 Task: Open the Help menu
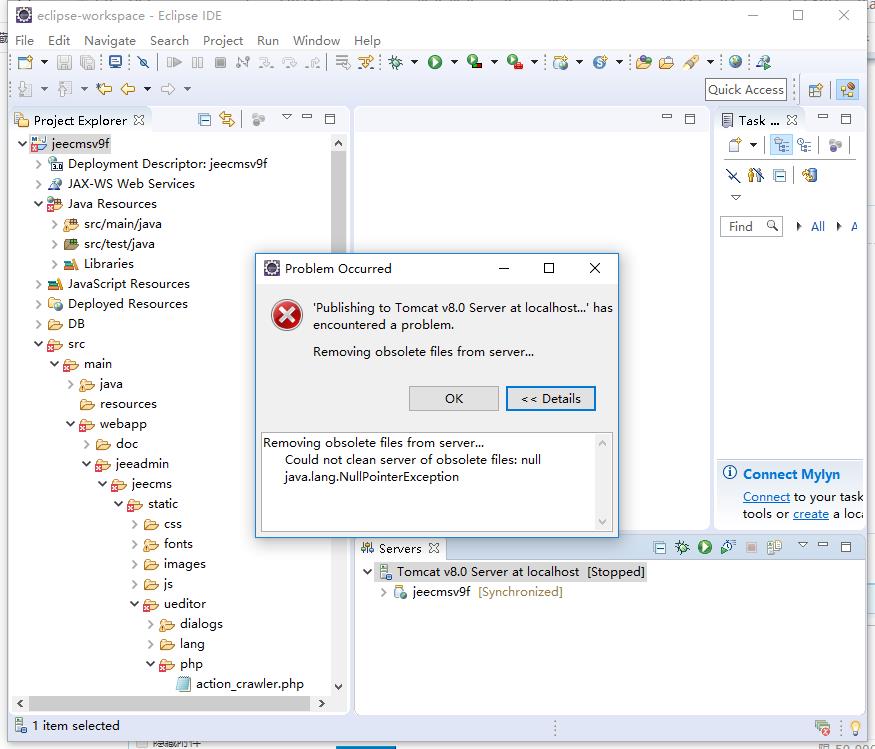tap(367, 40)
